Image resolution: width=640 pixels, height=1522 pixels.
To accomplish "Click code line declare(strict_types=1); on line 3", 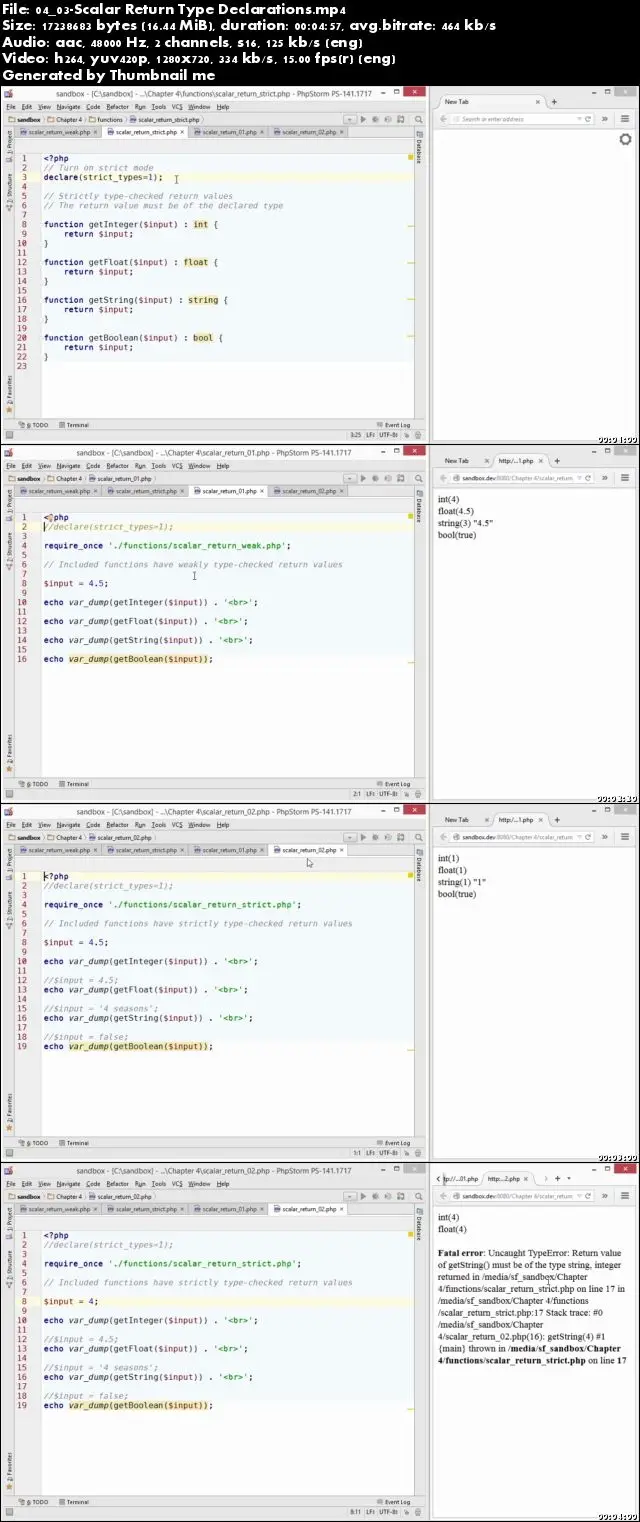I will pos(103,177).
